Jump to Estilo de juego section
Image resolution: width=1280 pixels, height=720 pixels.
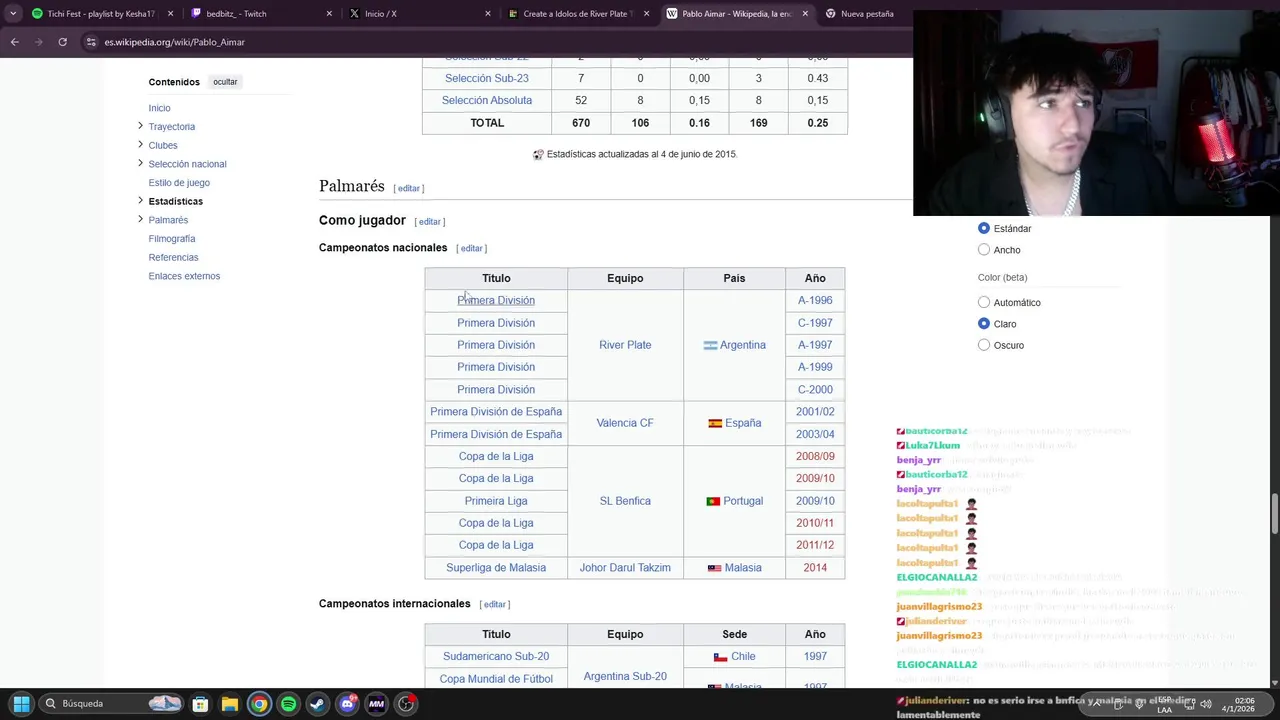tap(179, 183)
